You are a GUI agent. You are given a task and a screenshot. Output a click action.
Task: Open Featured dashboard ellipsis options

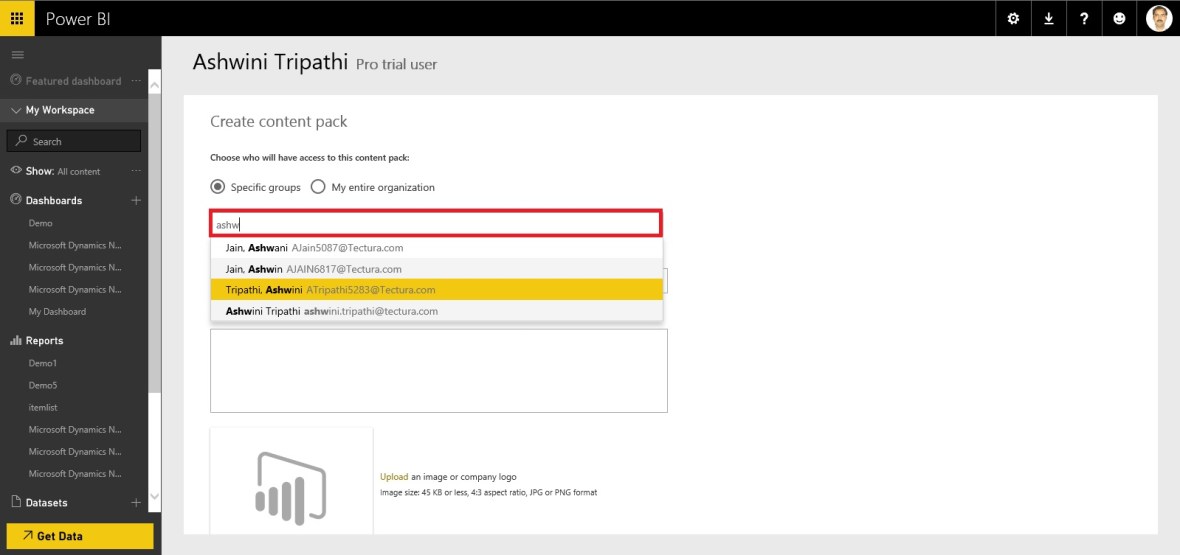coord(136,81)
